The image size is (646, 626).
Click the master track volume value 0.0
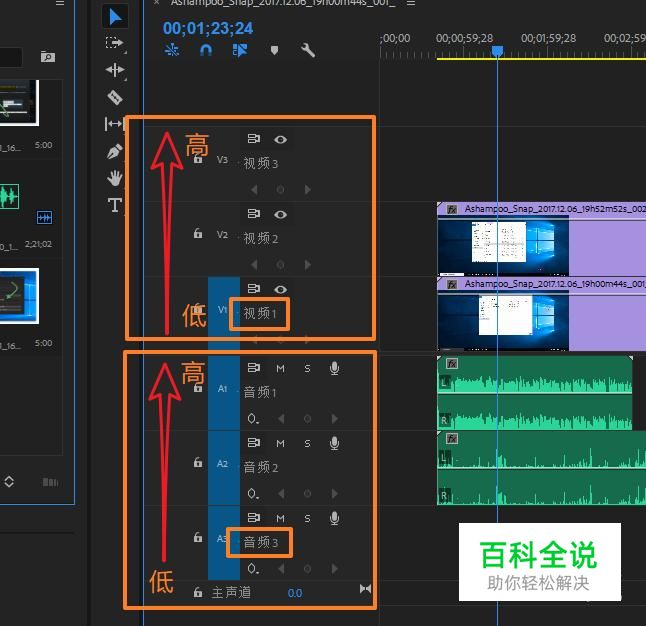[x=295, y=593]
